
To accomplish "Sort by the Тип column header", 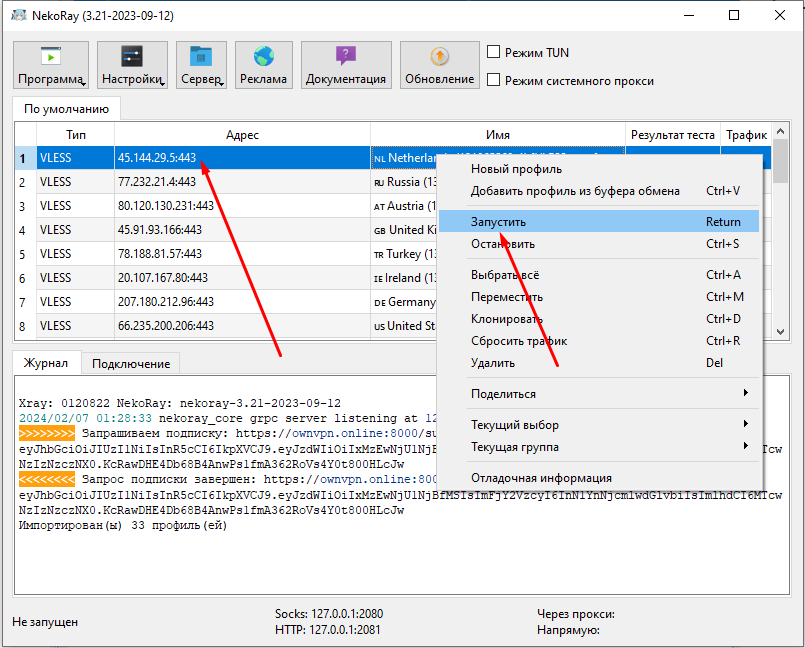I will tap(75, 135).
